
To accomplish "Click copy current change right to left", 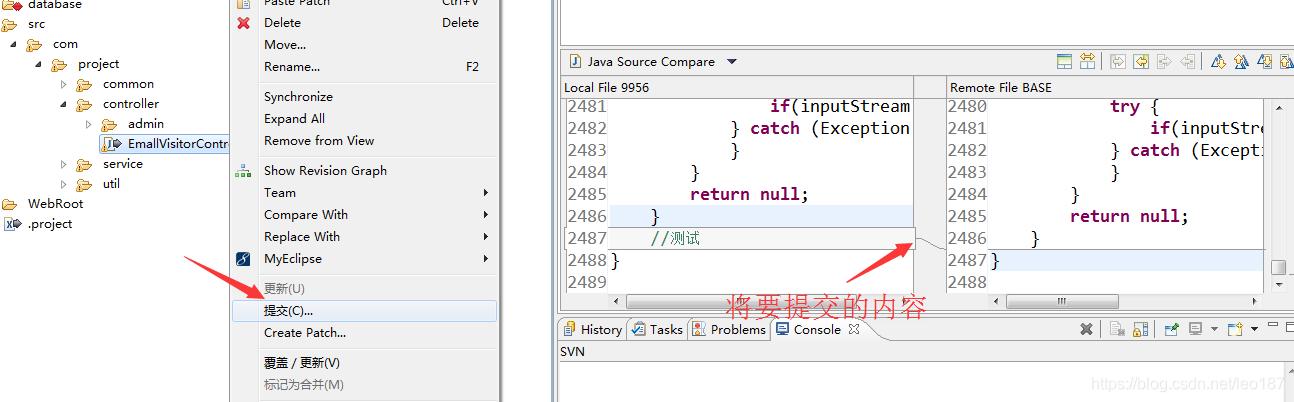I will (1187, 62).
